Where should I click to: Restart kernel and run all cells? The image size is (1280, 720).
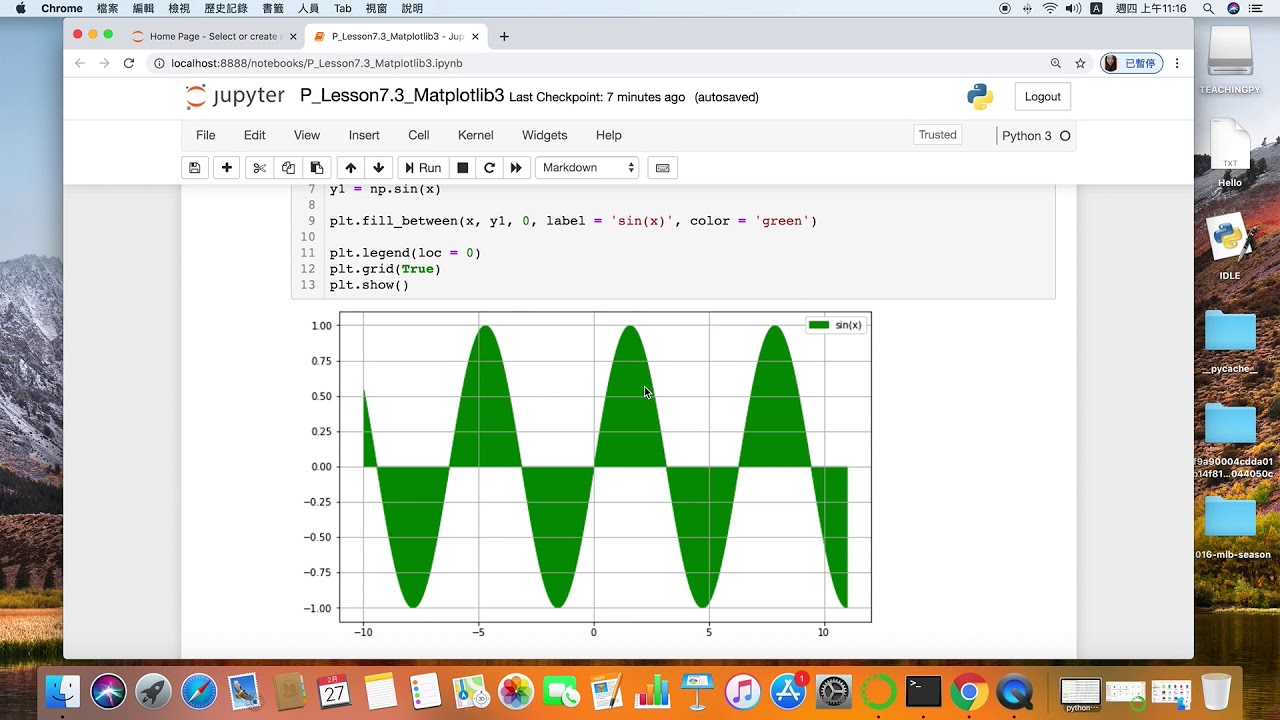(516, 168)
